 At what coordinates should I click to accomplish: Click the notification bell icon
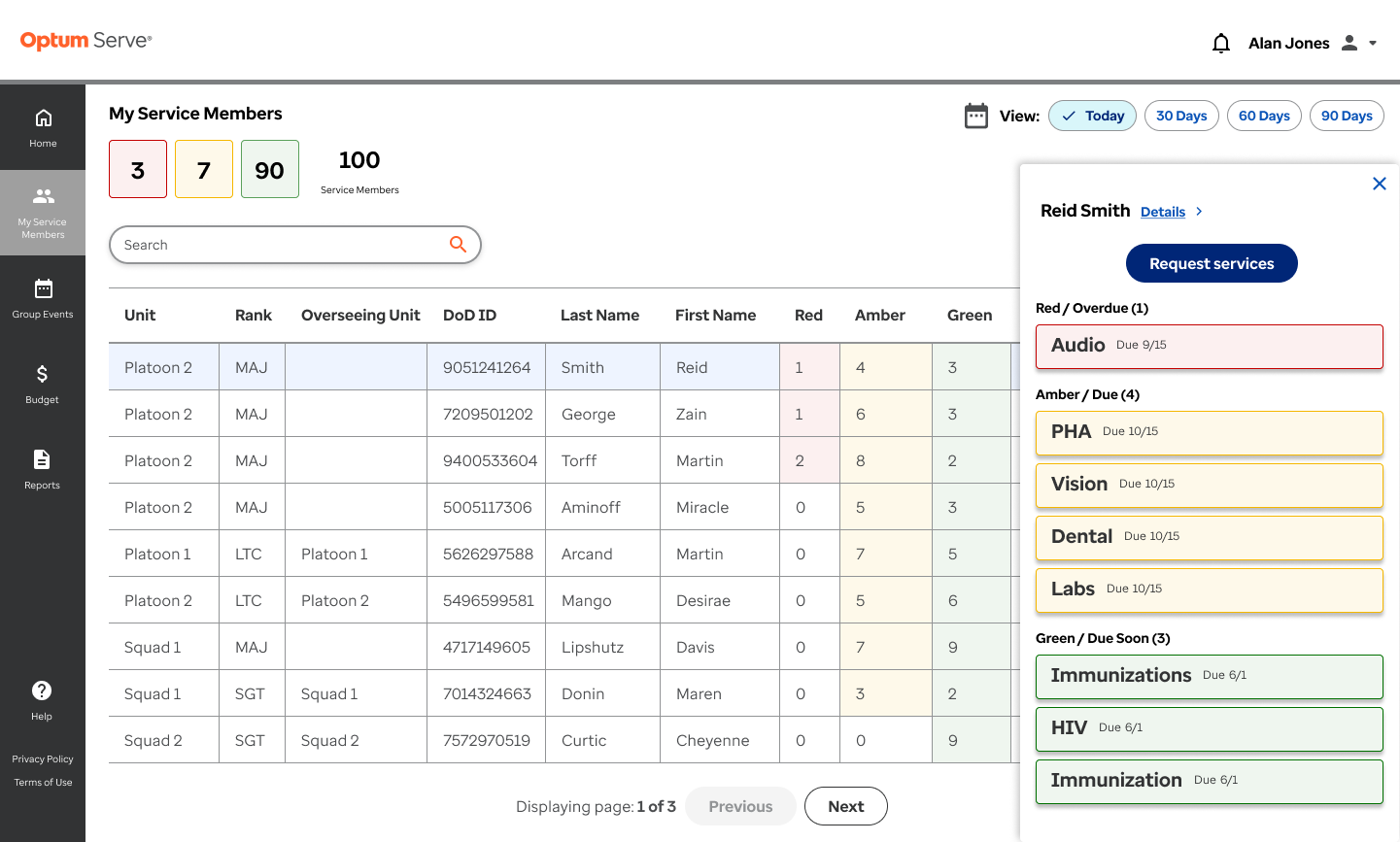(x=1221, y=43)
